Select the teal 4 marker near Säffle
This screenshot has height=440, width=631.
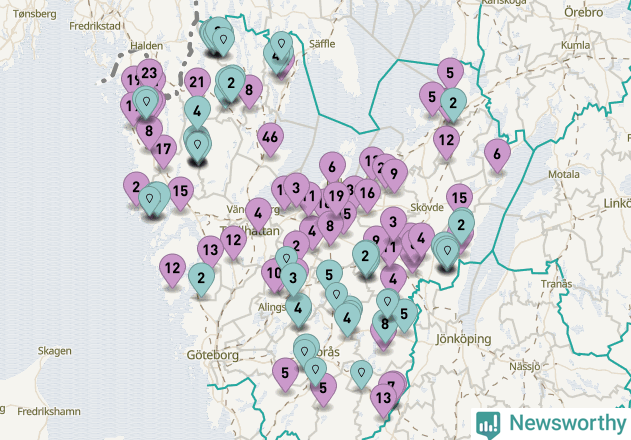coord(274,58)
